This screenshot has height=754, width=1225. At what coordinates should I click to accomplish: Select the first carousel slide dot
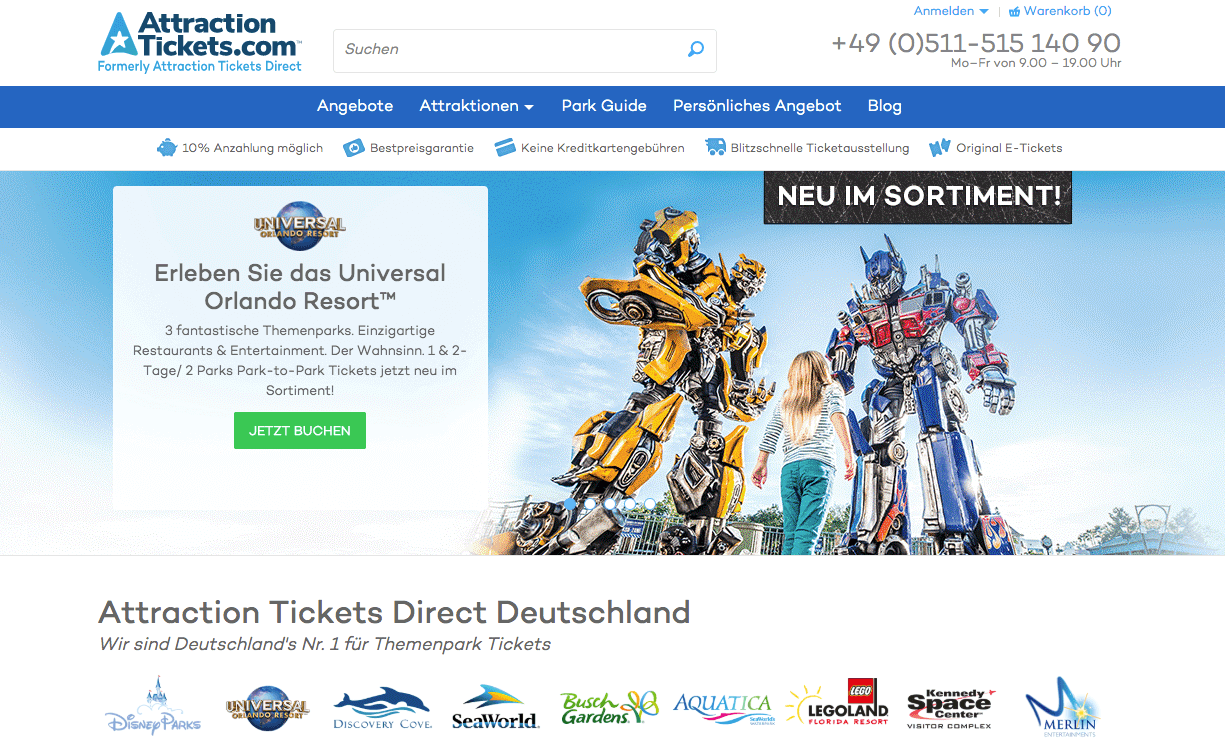(570, 504)
